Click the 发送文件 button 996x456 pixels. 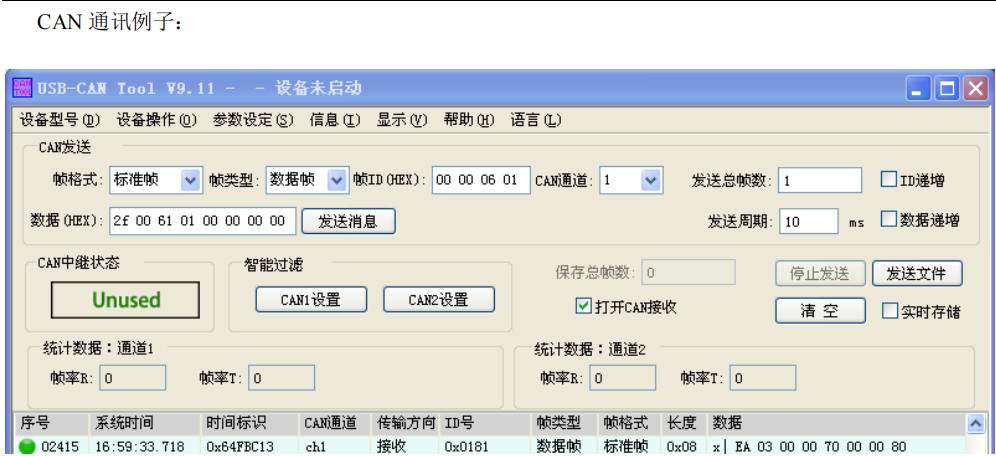click(917, 273)
